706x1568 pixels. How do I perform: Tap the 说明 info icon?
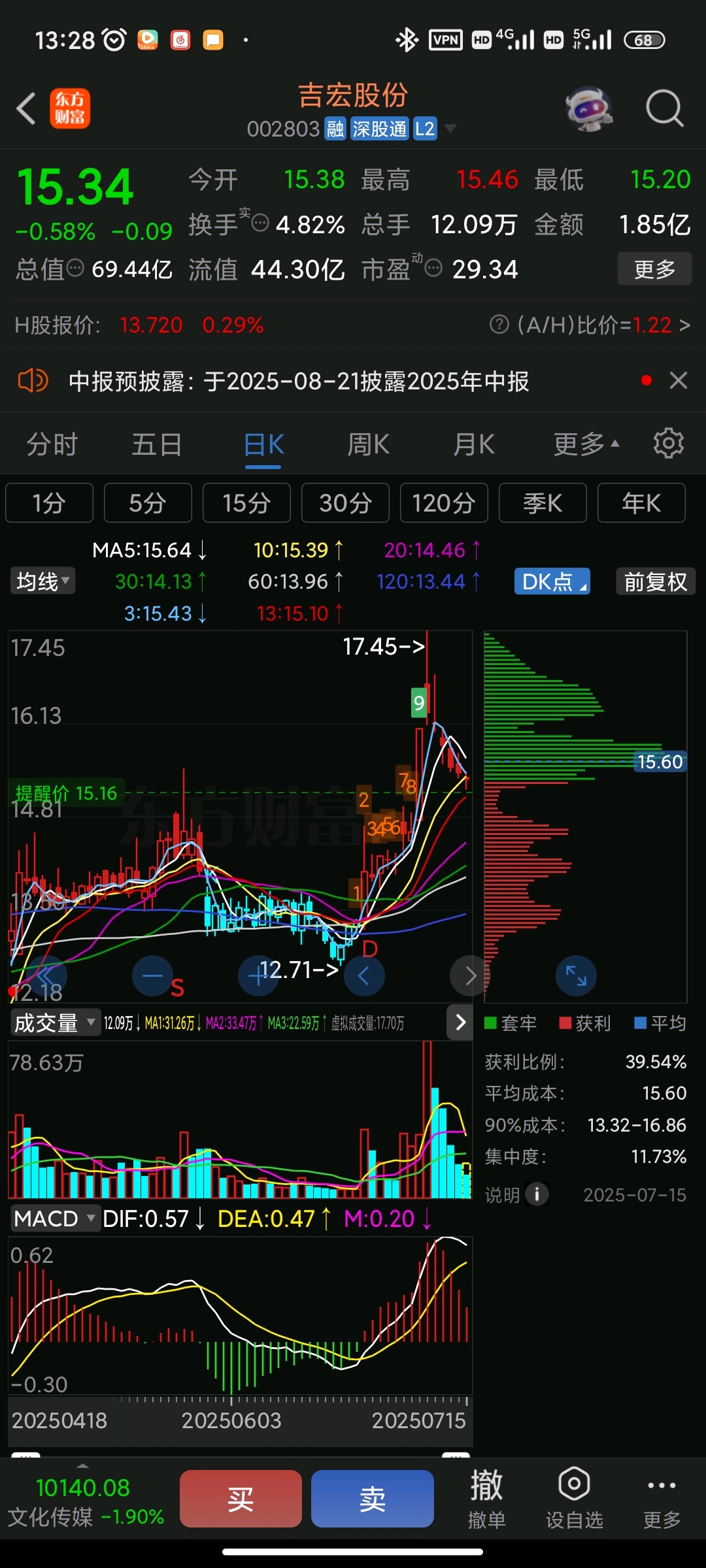click(x=537, y=1195)
